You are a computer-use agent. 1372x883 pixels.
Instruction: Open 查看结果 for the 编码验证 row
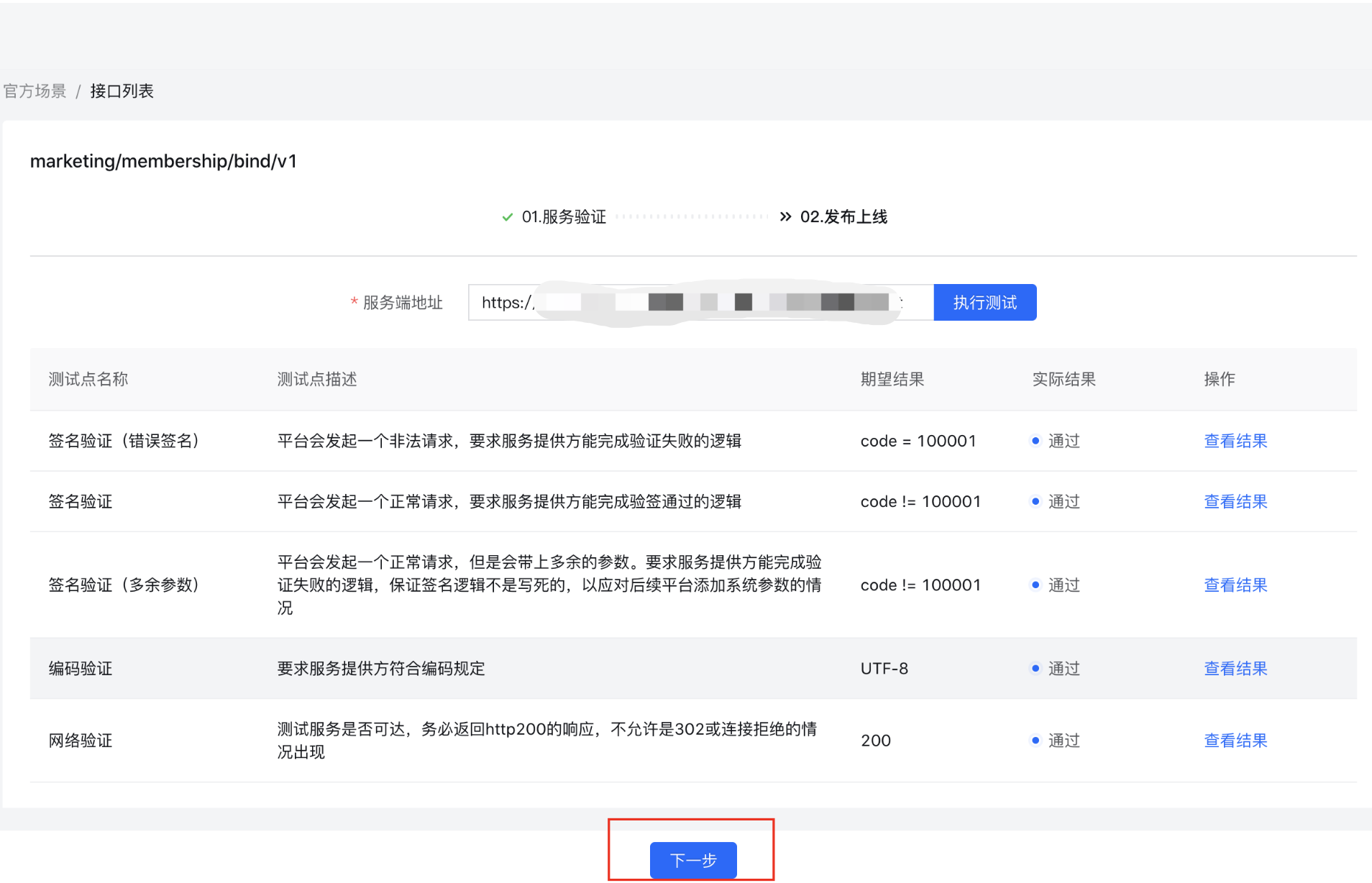click(1235, 668)
